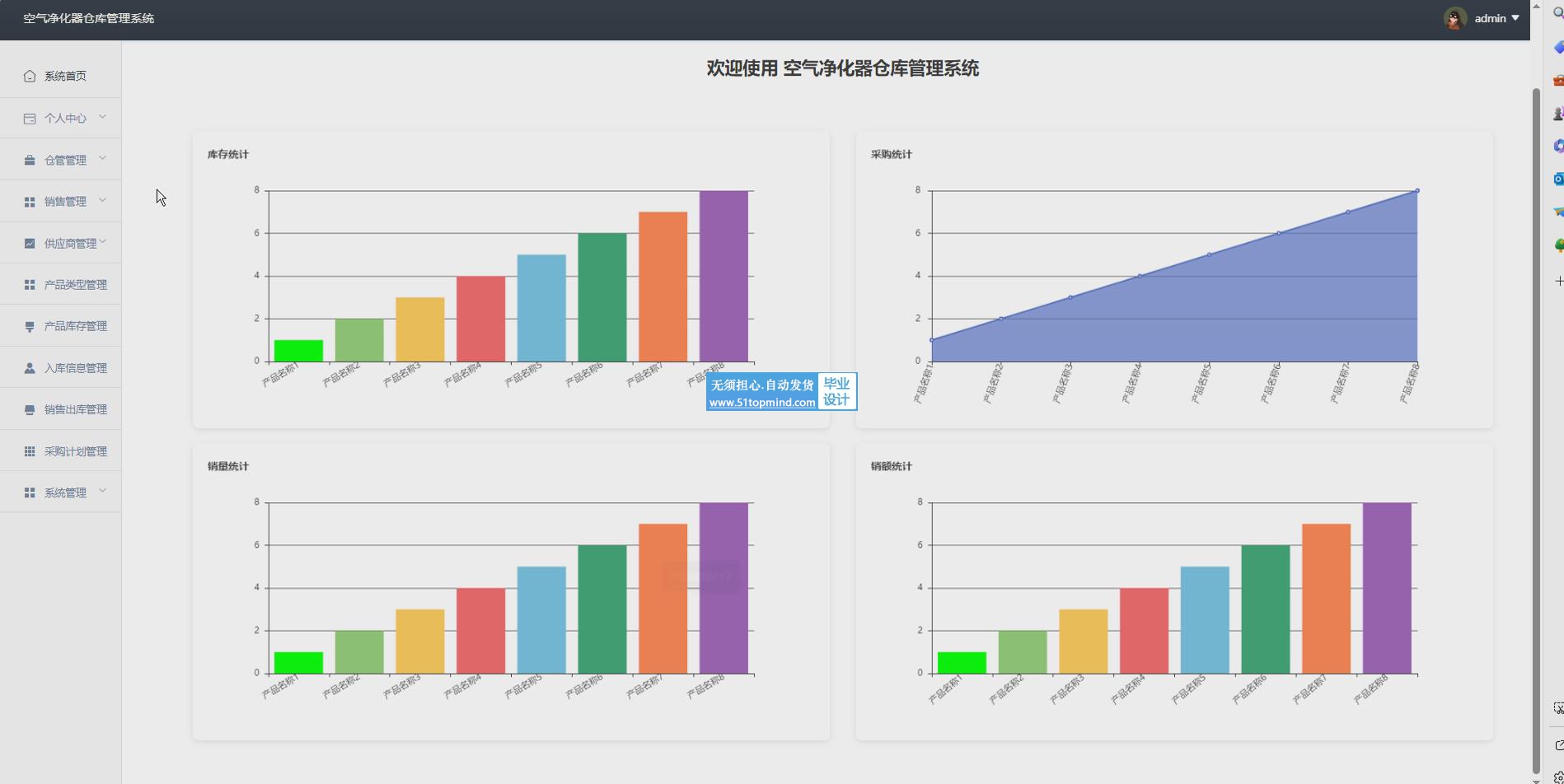Click the home icon beside 系统首页
This screenshot has height=784, width=1564.
30,76
